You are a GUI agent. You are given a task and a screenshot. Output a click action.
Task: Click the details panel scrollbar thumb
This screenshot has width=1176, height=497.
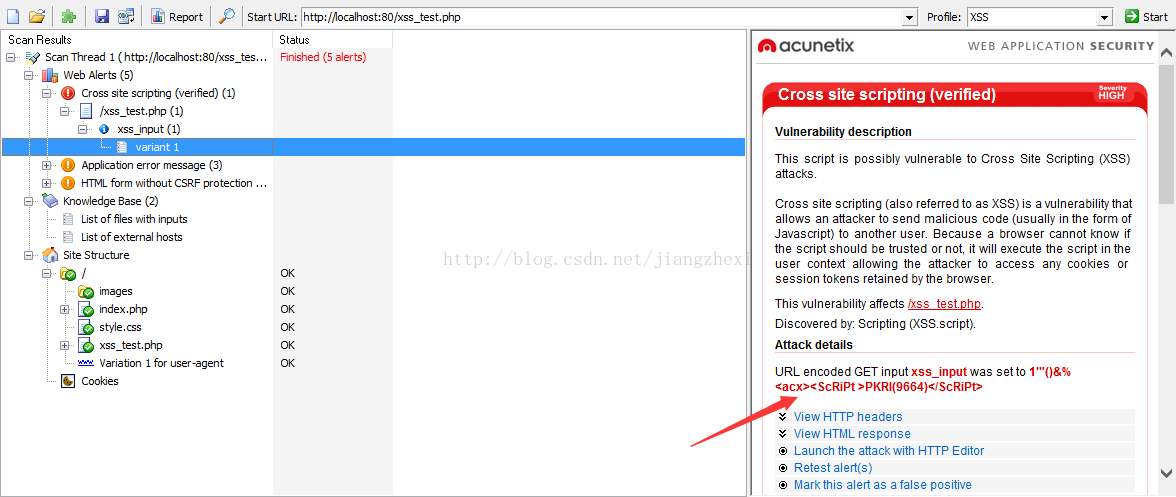[1167, 133]
